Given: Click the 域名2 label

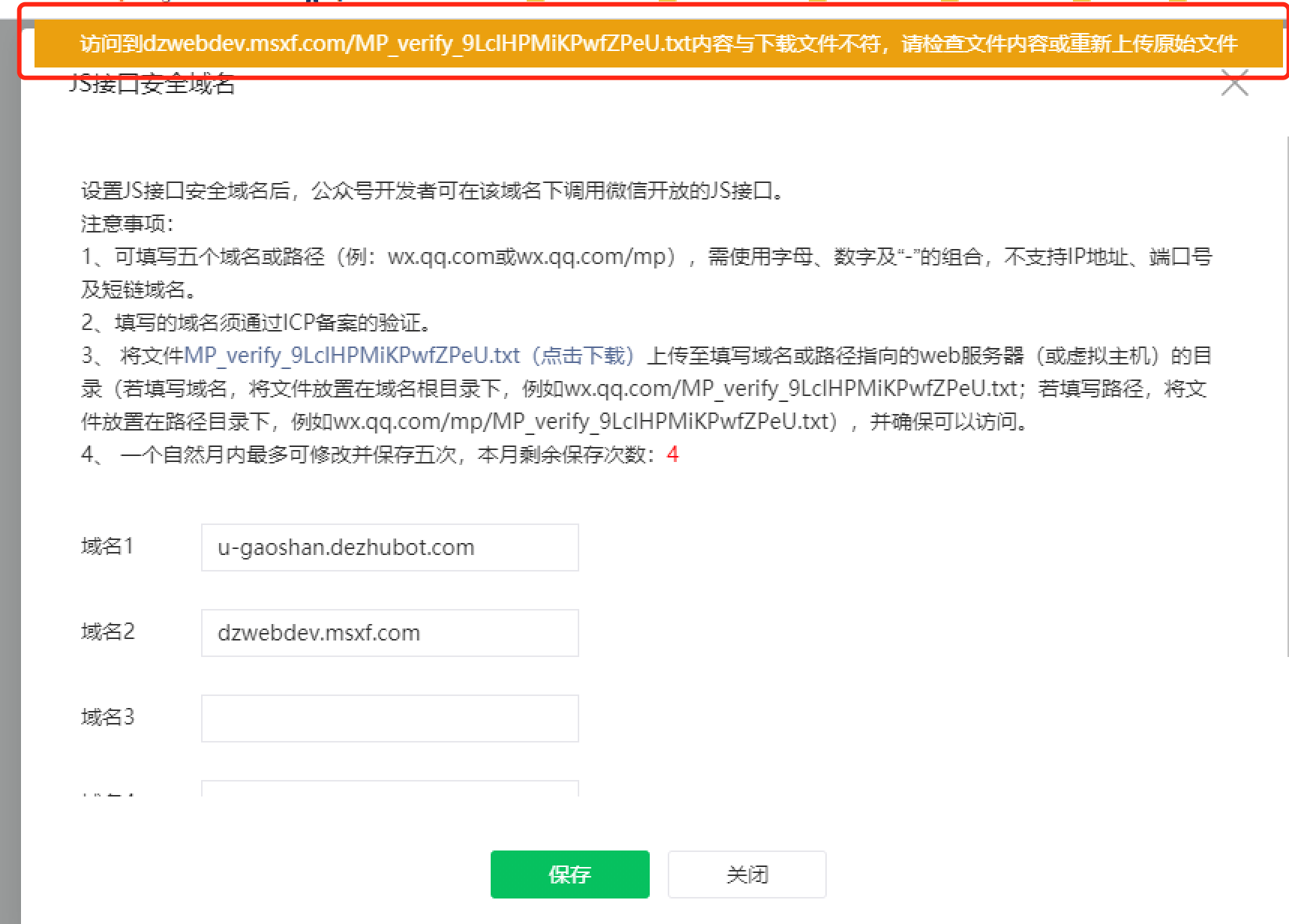Looking at the screenshot, I should pyautogui.click(x=107, y=632).
